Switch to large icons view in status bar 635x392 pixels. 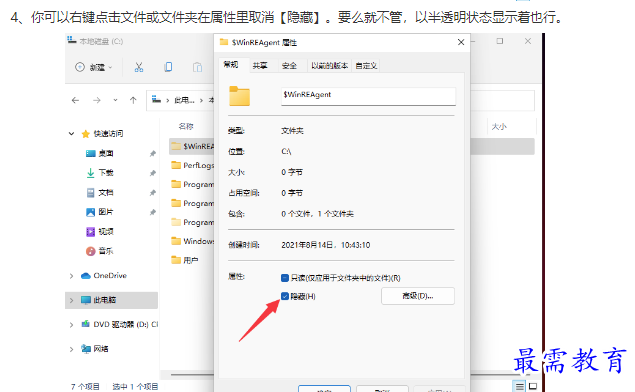point(533,386)
